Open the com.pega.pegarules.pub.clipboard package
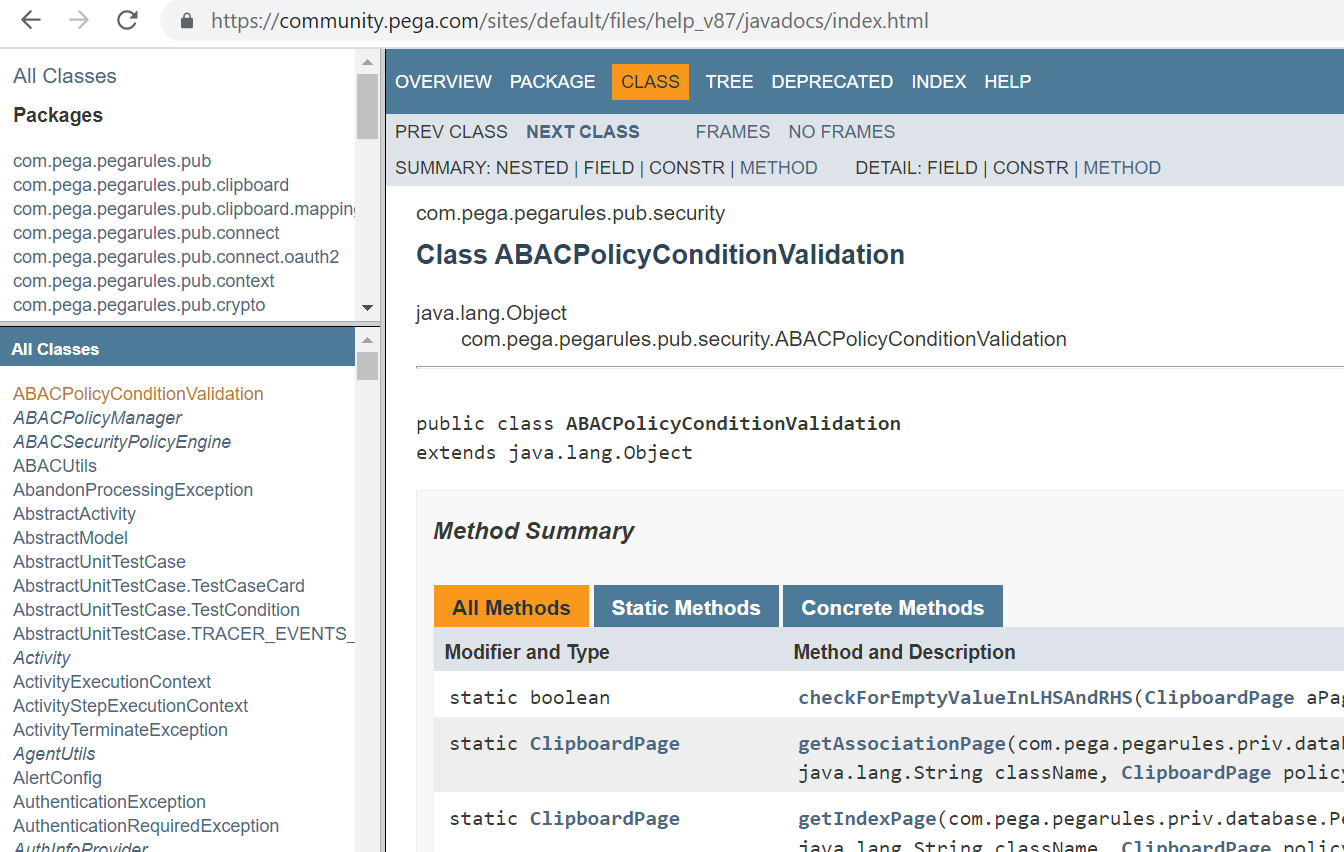This screenshot has width=1344, height=852. 150,184
